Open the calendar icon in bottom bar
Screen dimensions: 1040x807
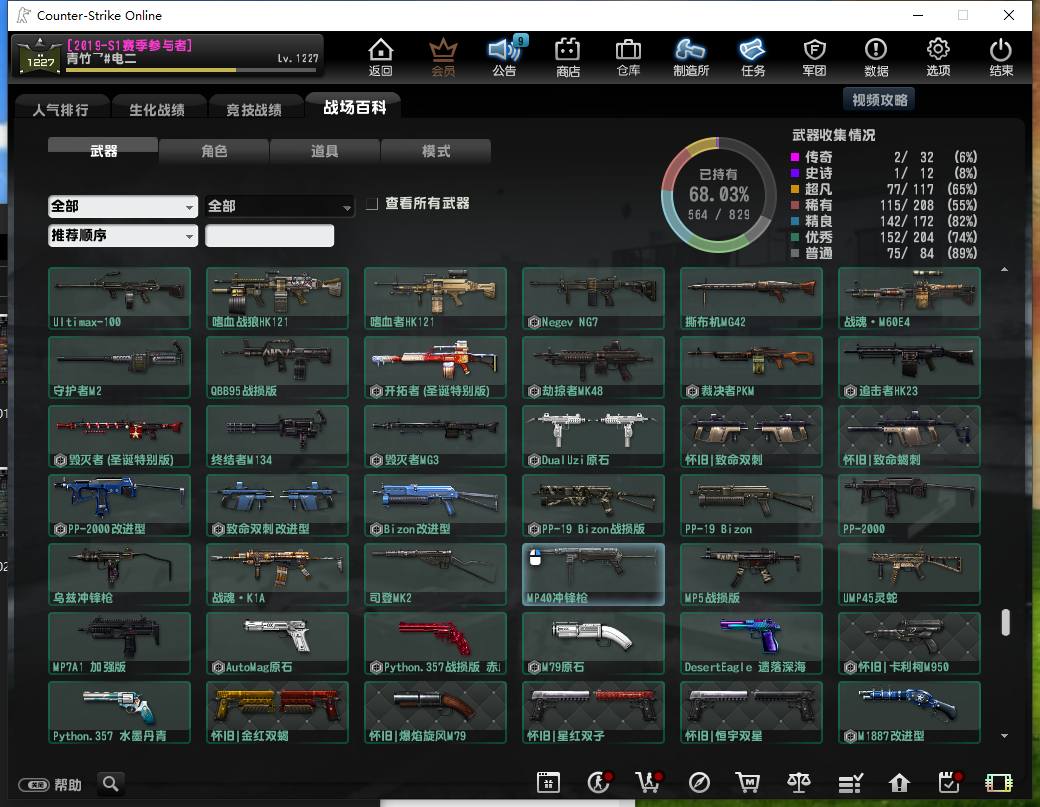click(x=549, y=782)
